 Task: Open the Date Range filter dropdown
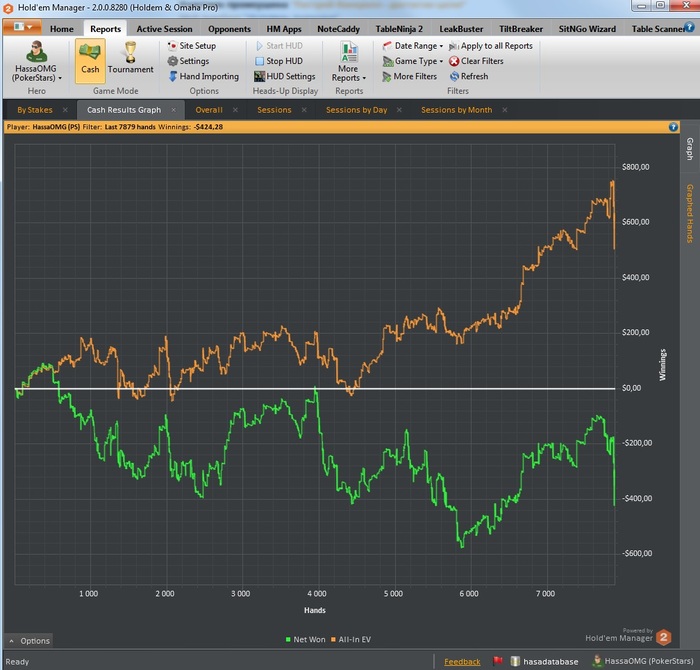[x=413, y=46]
